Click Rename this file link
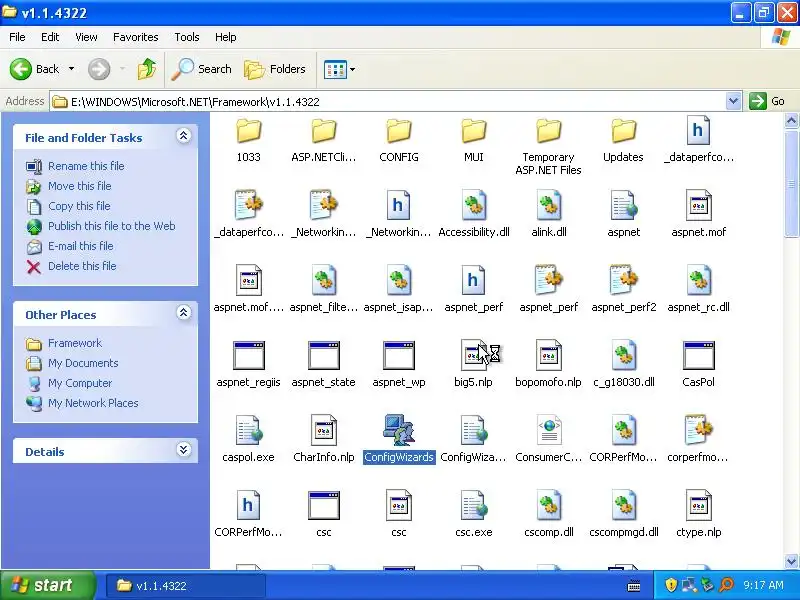Screen dimensions: 800x600 point(86,166)
